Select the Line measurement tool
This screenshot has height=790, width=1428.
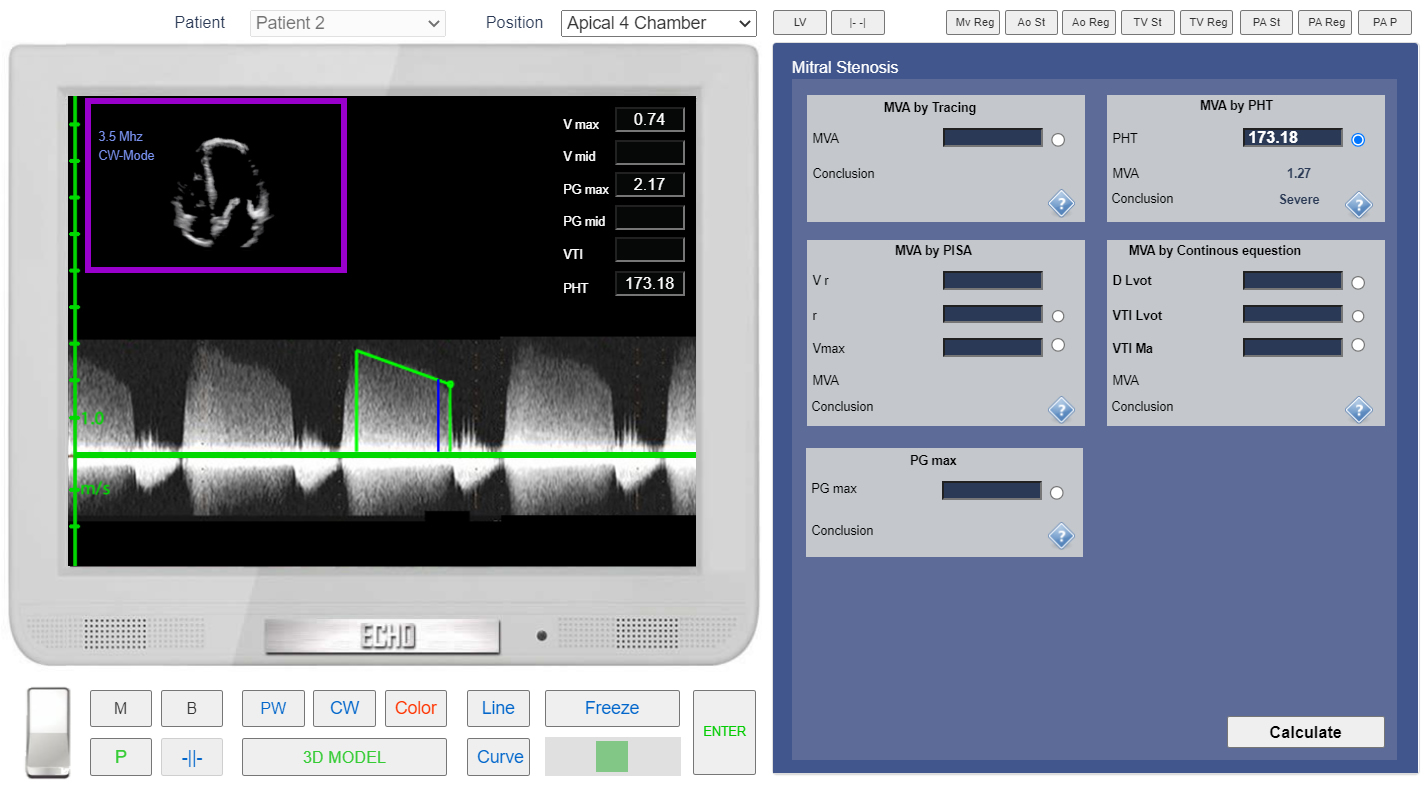[x=498, y=708]
